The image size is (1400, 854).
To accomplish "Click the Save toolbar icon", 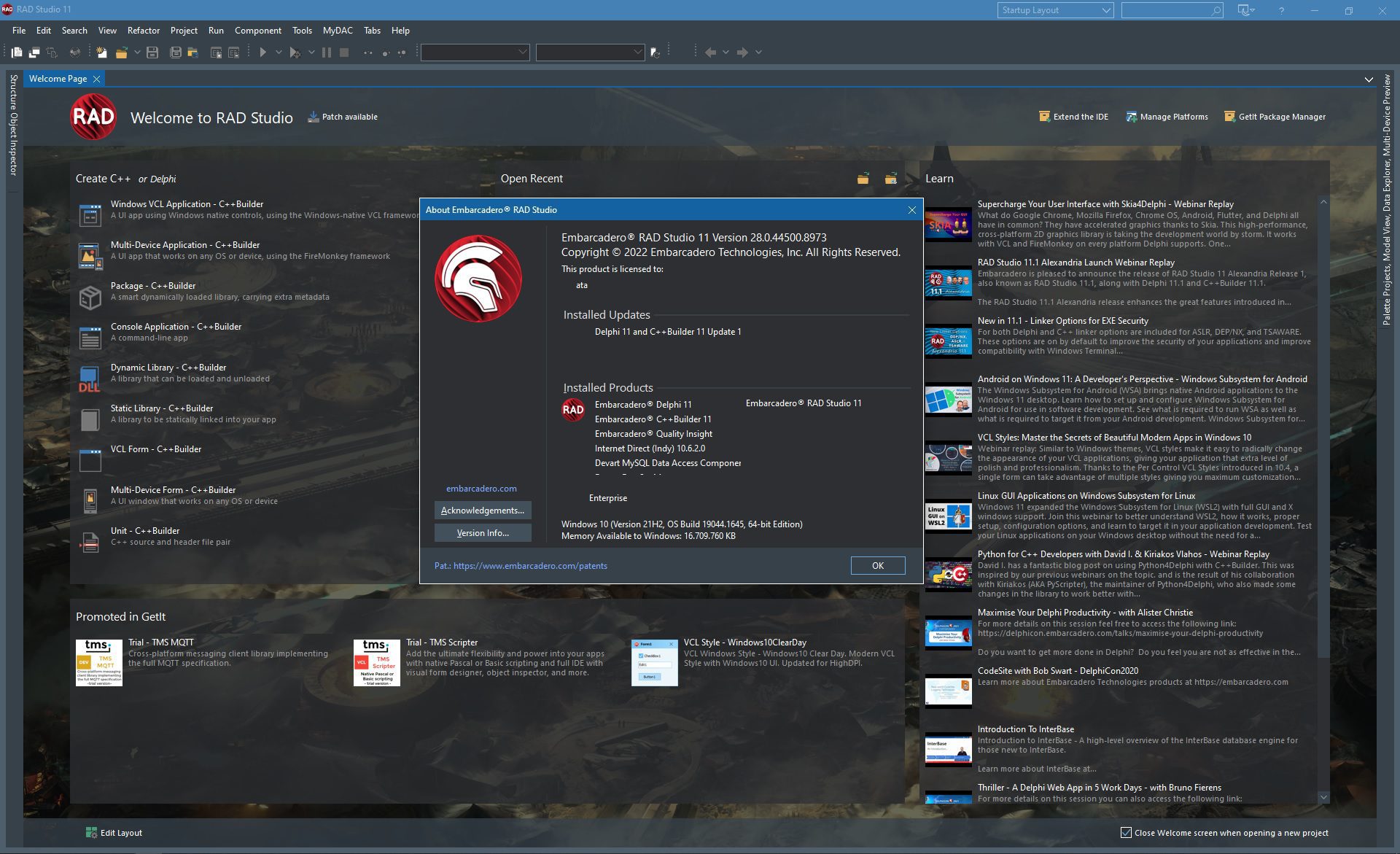I will [x=152, y=53].
